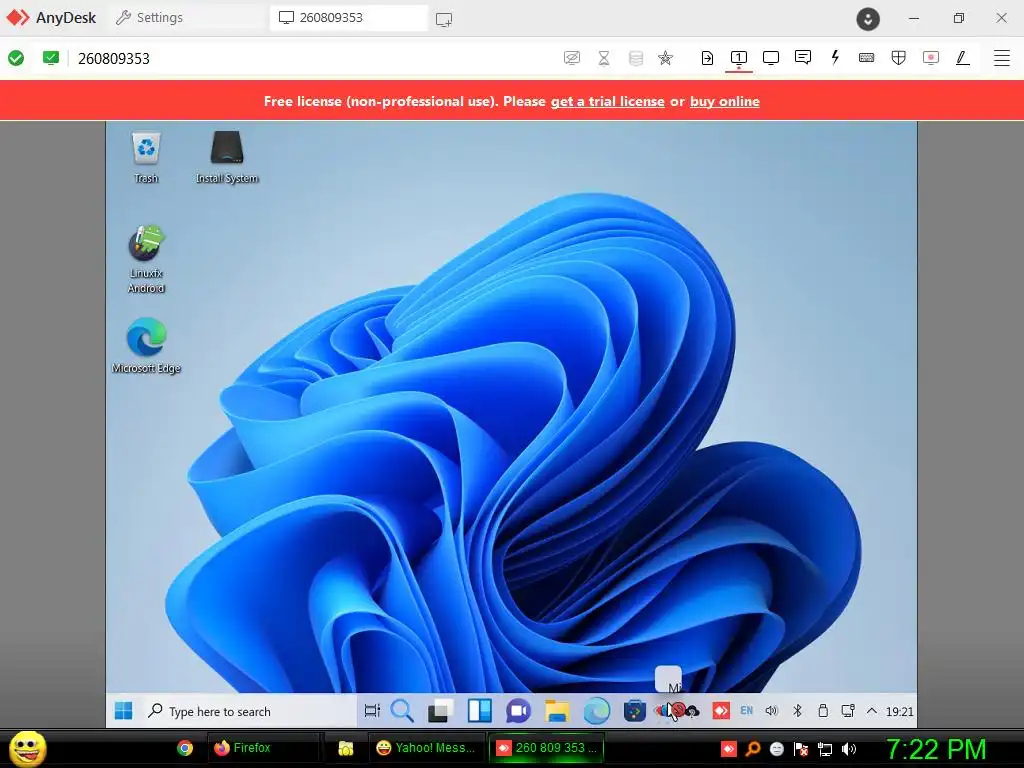The image size is (1024, 768).
Task: Select the Linuxfx Android desktop icon
Action: click(x=146, y=259)
